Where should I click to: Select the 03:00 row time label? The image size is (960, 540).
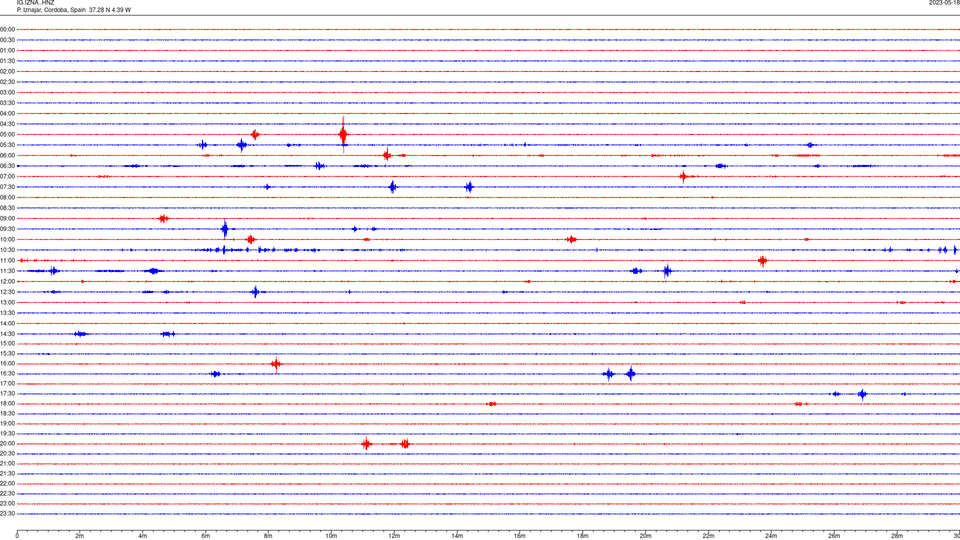click(x=7, y=92)
